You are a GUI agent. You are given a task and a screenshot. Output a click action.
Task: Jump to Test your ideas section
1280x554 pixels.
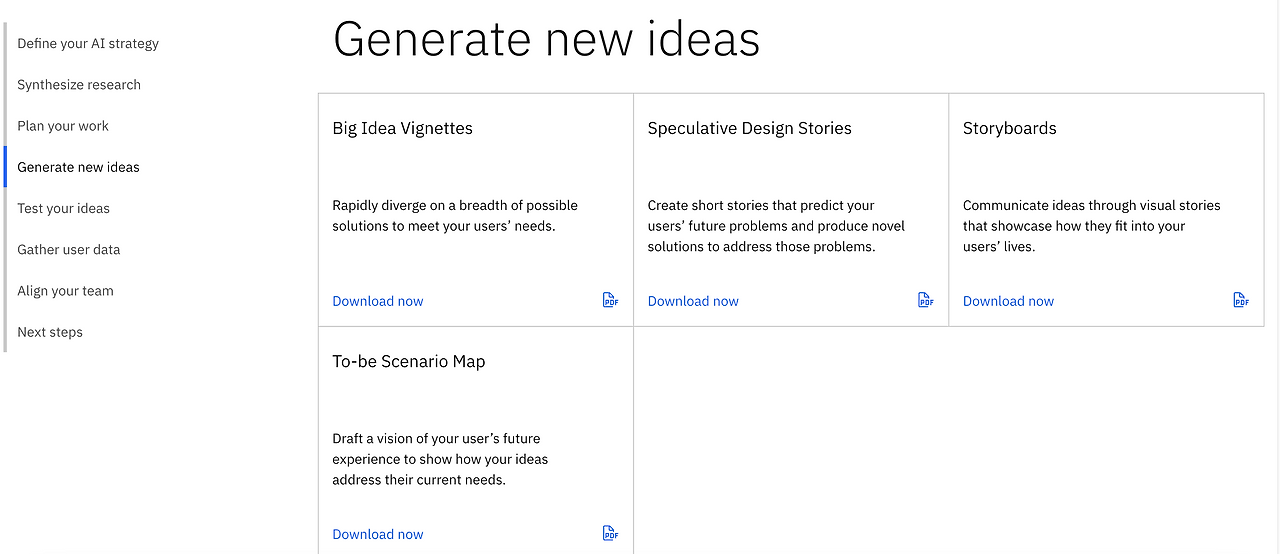coord(63,208)
